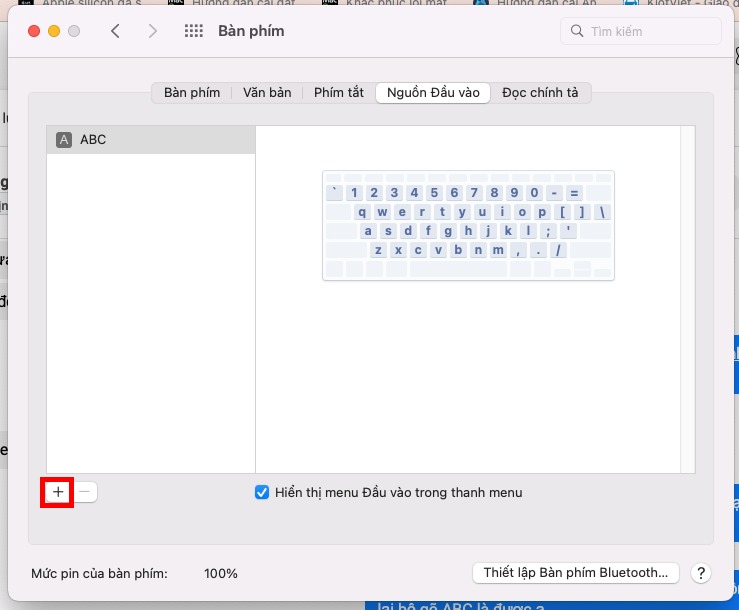Toggle "Hiển thị menu Đầu vào trong thanh menu"
This screenshot has width=739, height=610.
tap(262, 493)
